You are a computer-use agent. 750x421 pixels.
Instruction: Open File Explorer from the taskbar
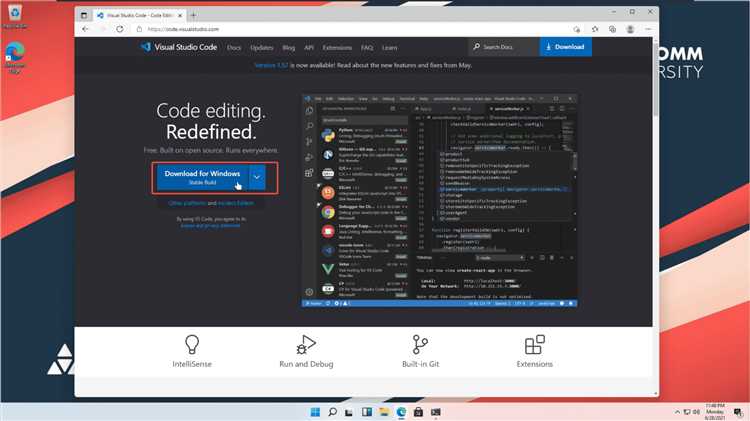(384, 412)
